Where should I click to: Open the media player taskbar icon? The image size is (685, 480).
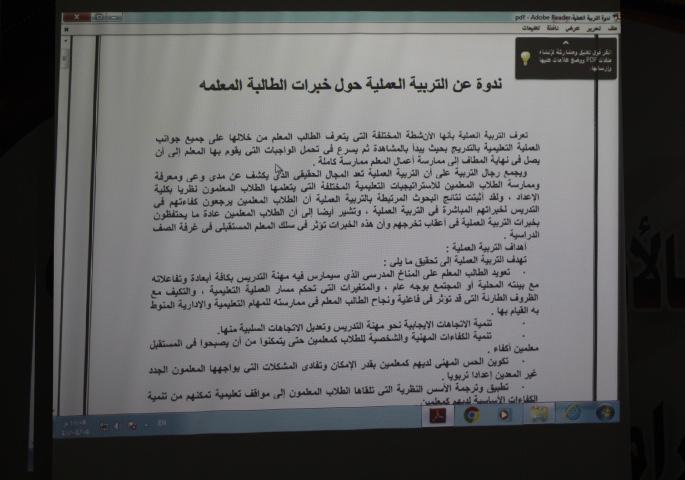pos(504,414)
